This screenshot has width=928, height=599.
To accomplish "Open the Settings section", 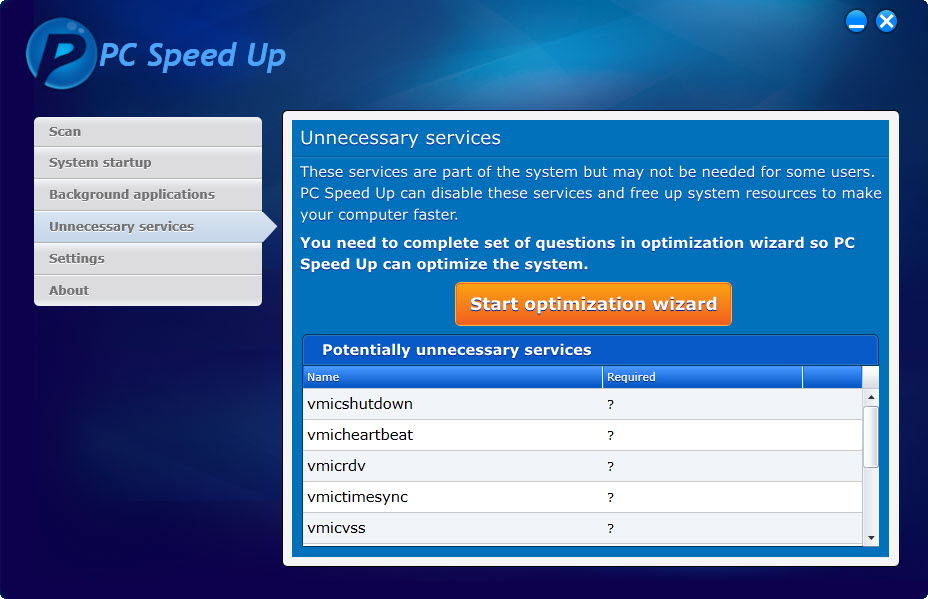I will [x=148, y=259].
